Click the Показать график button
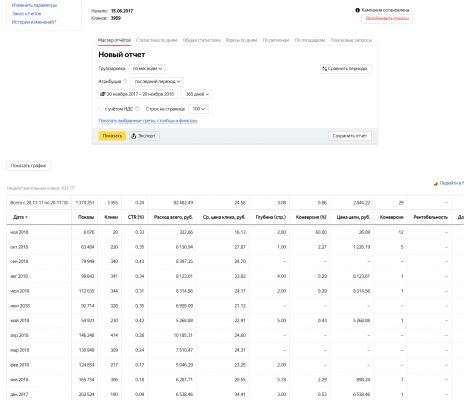The height and width of the screenshot is (400, 464). coord(29,166)
